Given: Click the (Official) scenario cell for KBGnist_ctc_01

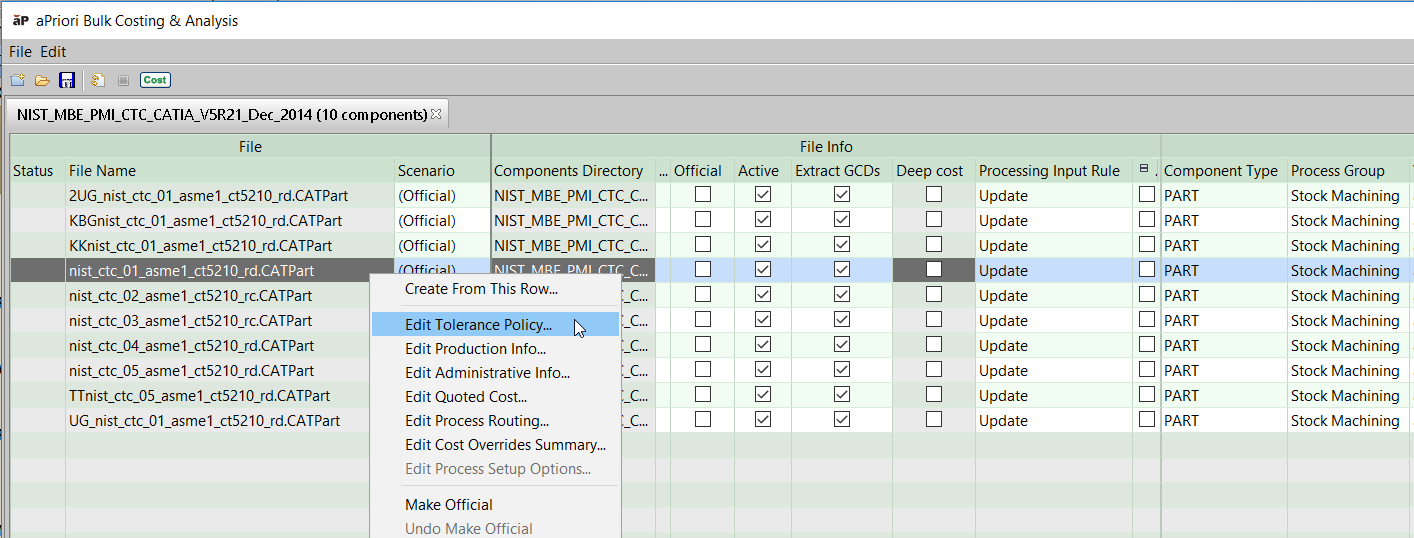Looking at the screenshot, I should tap(442, 220).
